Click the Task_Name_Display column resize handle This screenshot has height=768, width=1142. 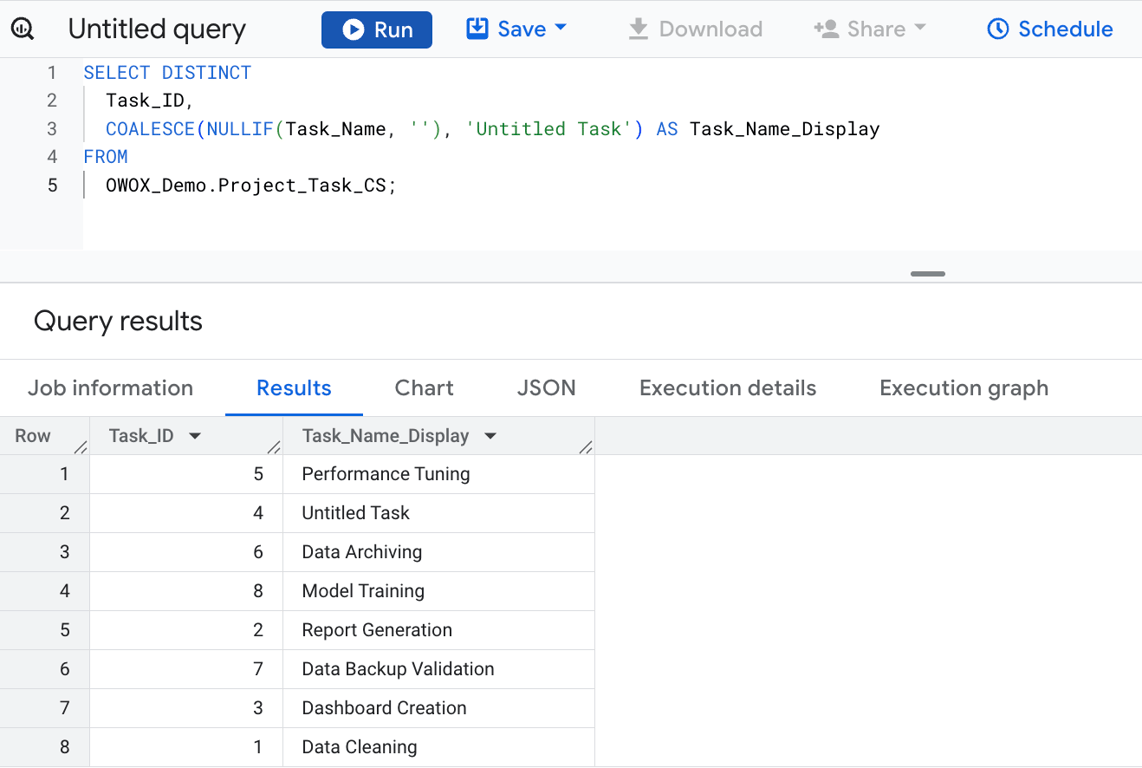pos(586,447)
